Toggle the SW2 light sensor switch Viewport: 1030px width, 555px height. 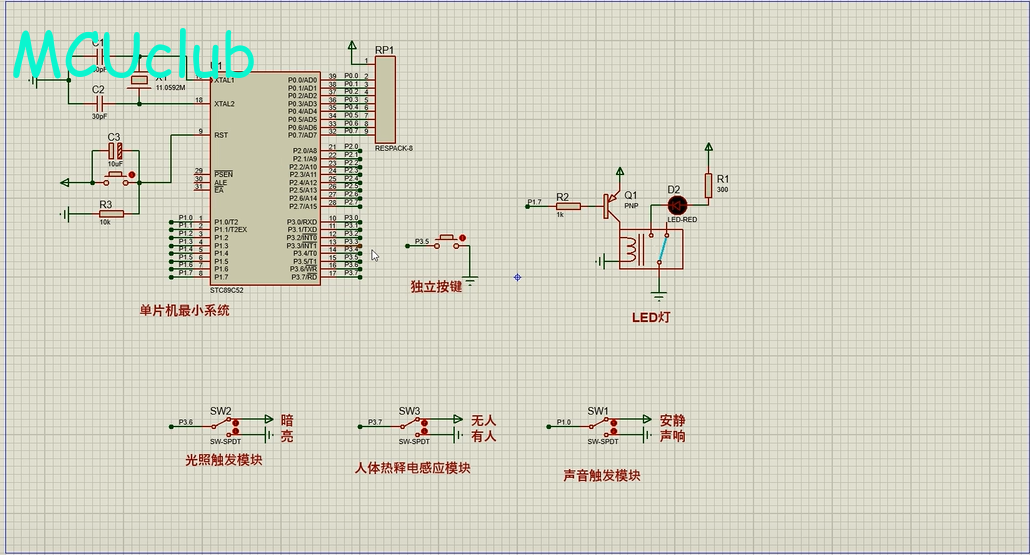click(223, 426)
